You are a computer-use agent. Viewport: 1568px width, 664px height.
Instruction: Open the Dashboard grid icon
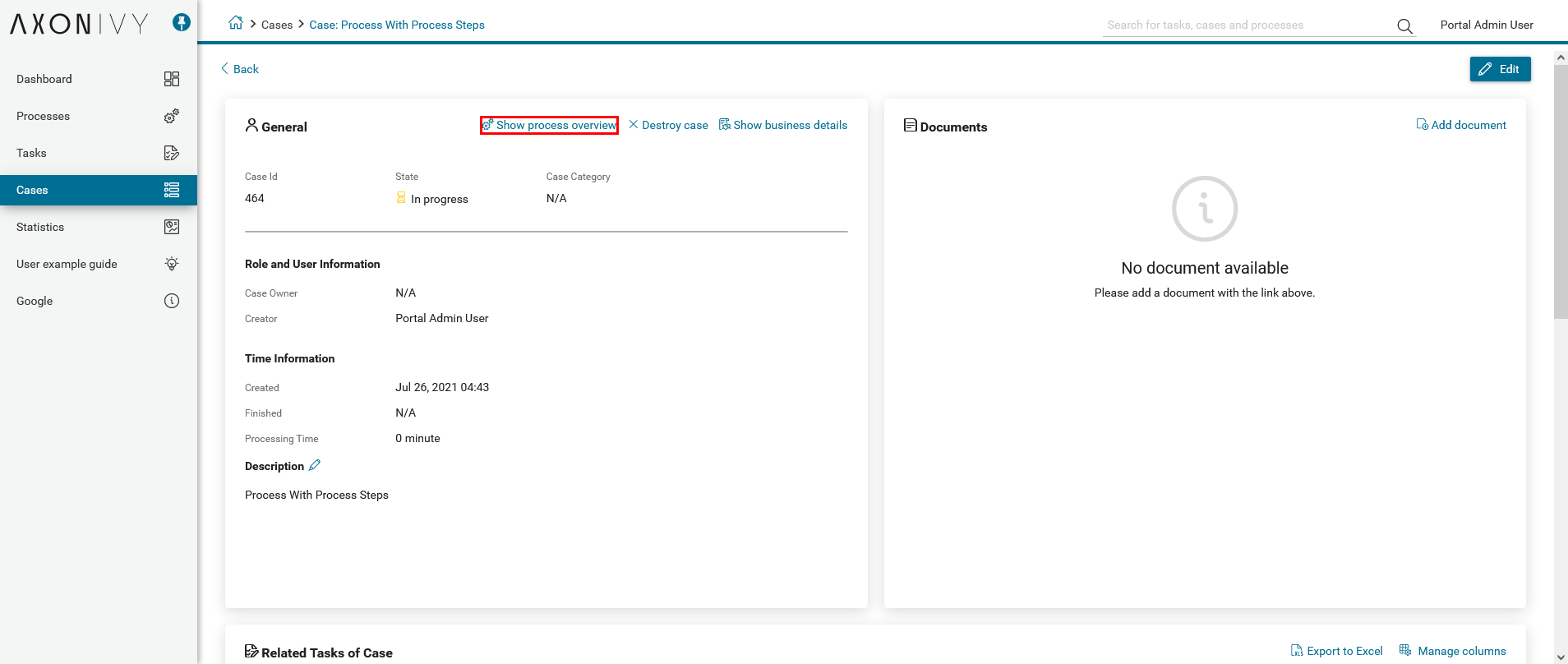[172, 79]
